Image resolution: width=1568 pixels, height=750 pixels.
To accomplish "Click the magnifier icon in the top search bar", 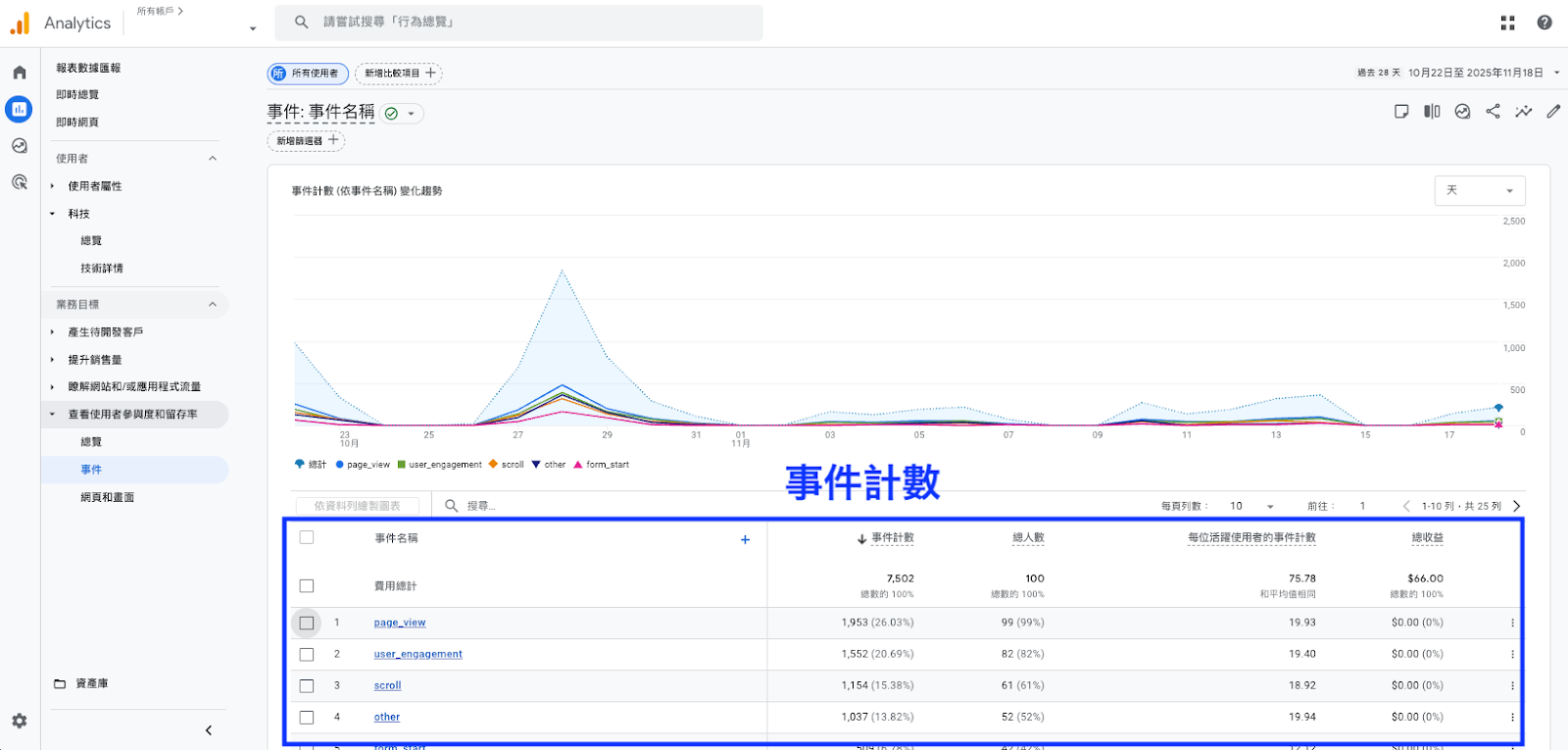I will click(302, 22).
